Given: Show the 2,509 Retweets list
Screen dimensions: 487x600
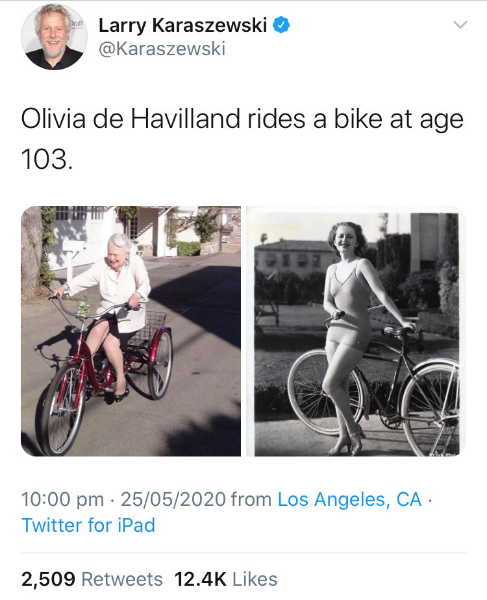Looking at the screenshot, I should click(x=92, y=579).
